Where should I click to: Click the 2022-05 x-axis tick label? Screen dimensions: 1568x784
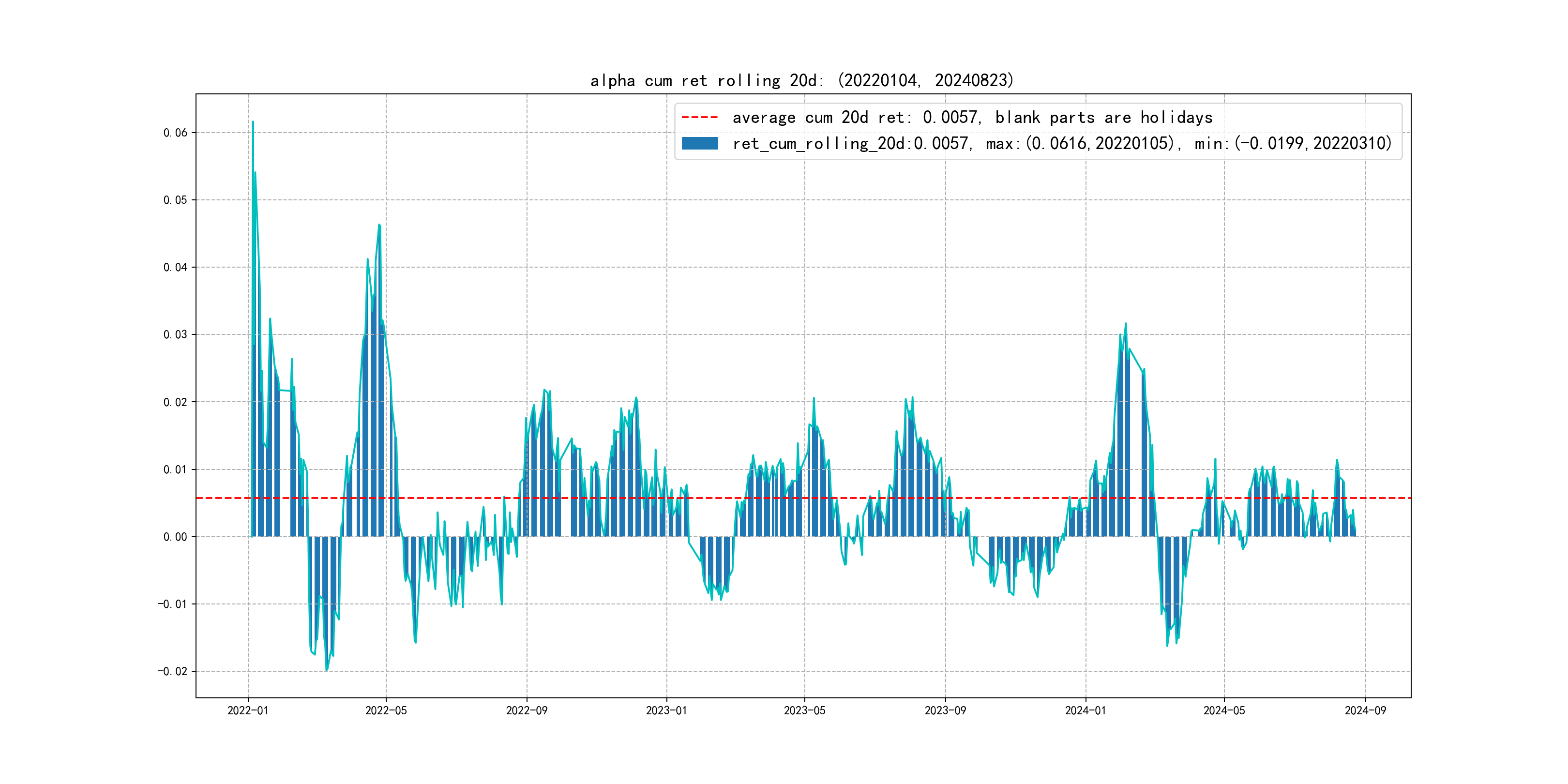386,710
